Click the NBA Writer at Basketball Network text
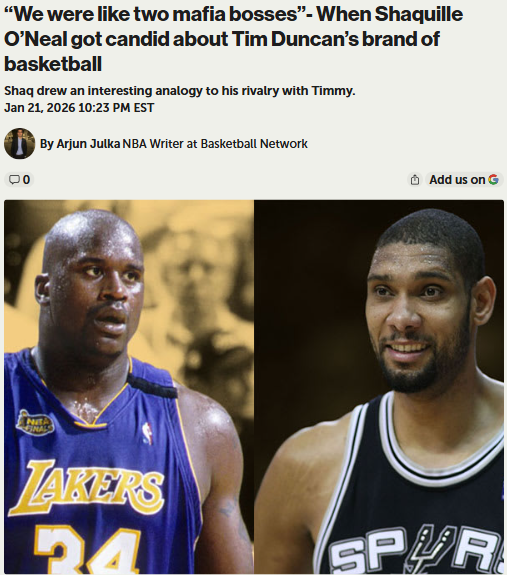507x575 pixels. point(215,143)
